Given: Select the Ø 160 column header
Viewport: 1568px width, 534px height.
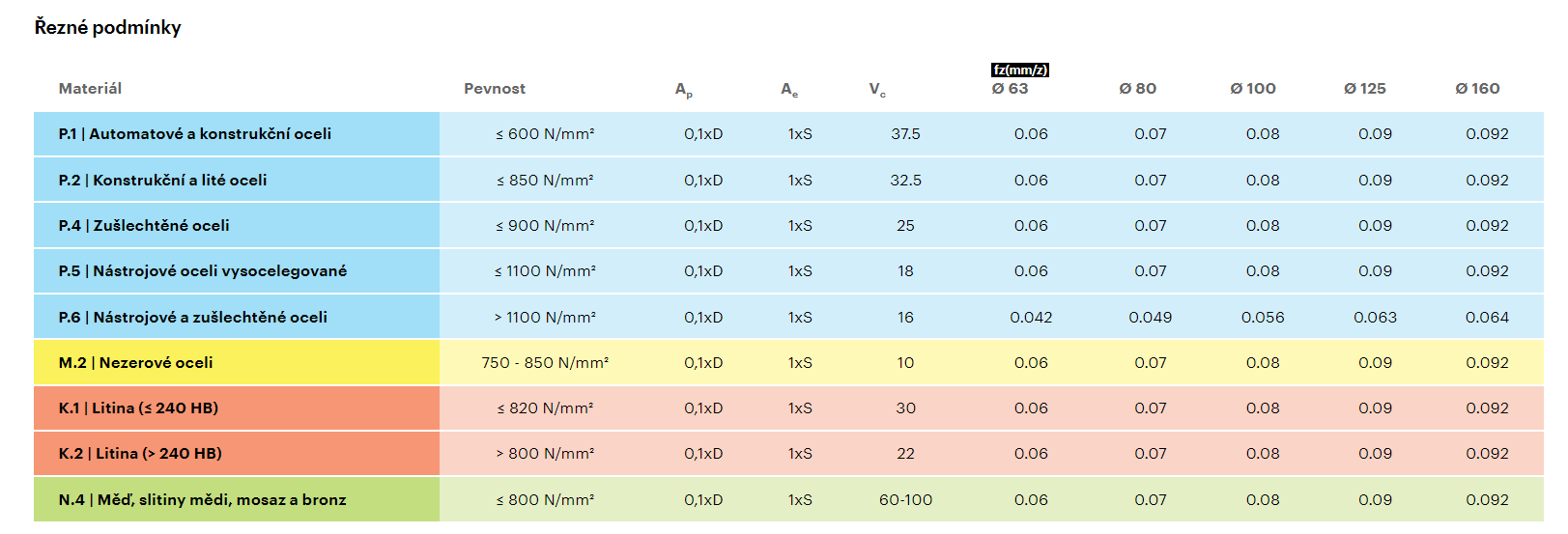Looking at the screenshot, I should tap(1477, 89).
